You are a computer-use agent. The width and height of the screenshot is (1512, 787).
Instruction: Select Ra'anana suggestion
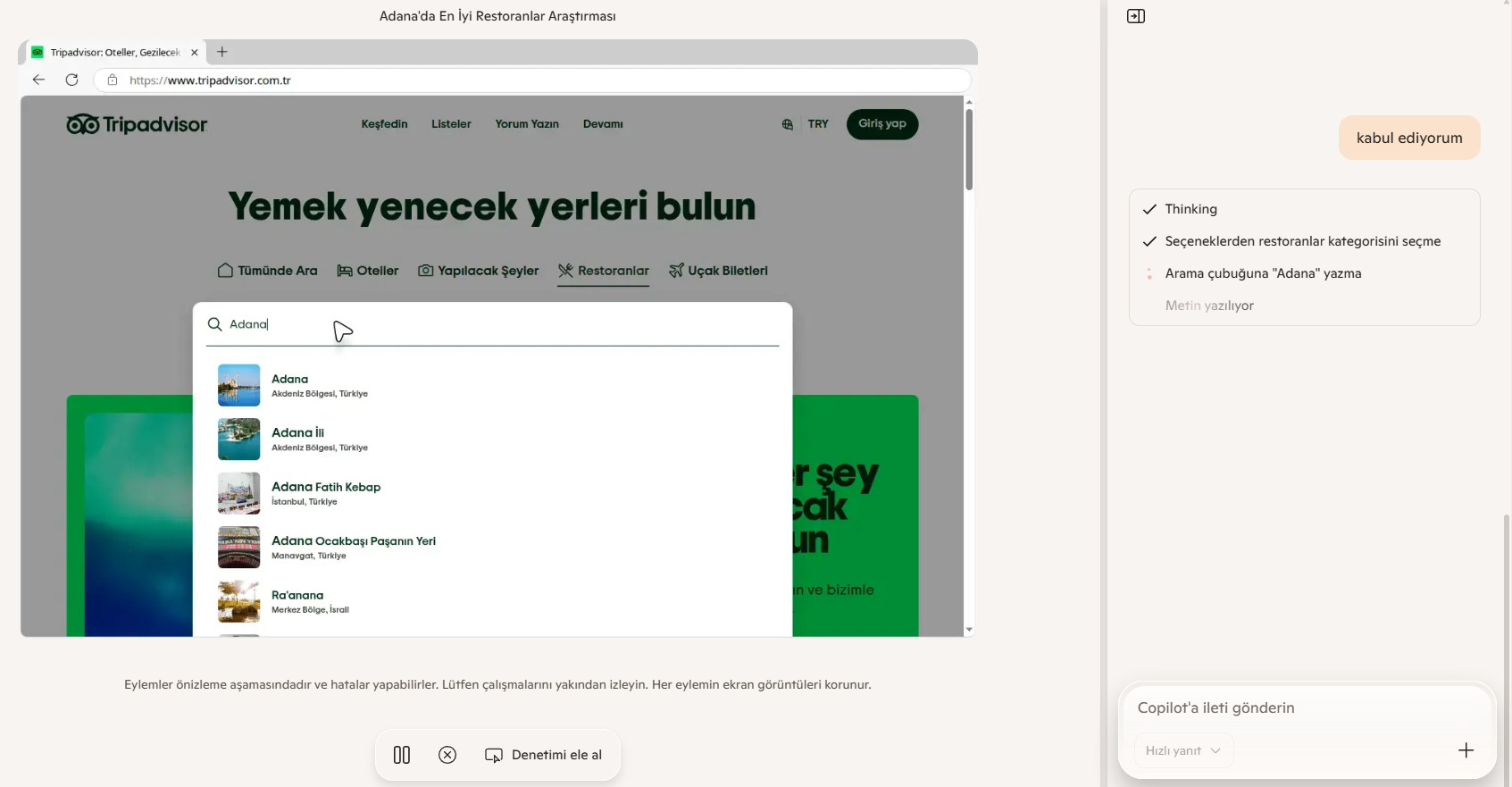click(492, 601)
